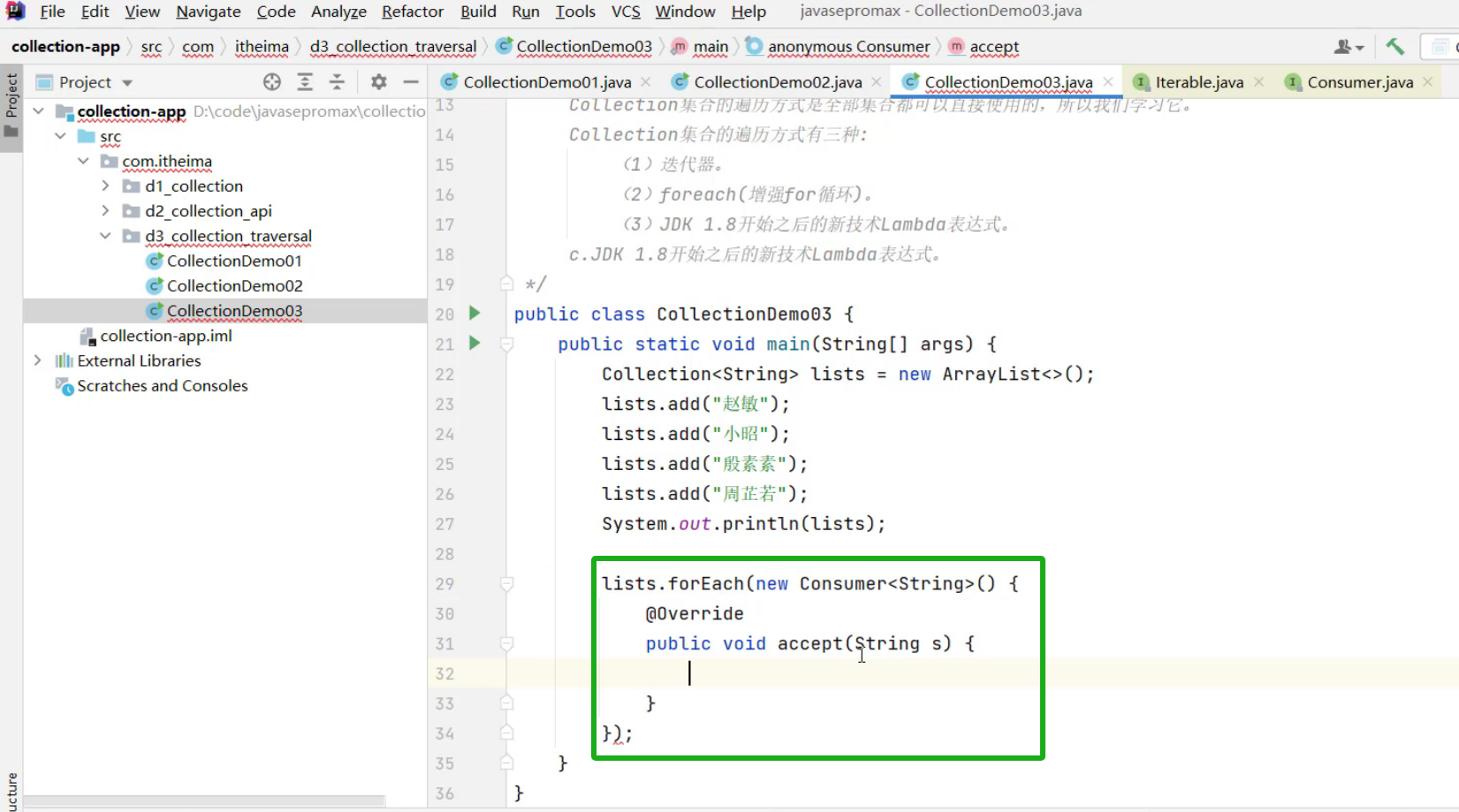Screen dimensions: 1459x812
Task: Collapse the com.itheima package node
Action: [83, 161]
